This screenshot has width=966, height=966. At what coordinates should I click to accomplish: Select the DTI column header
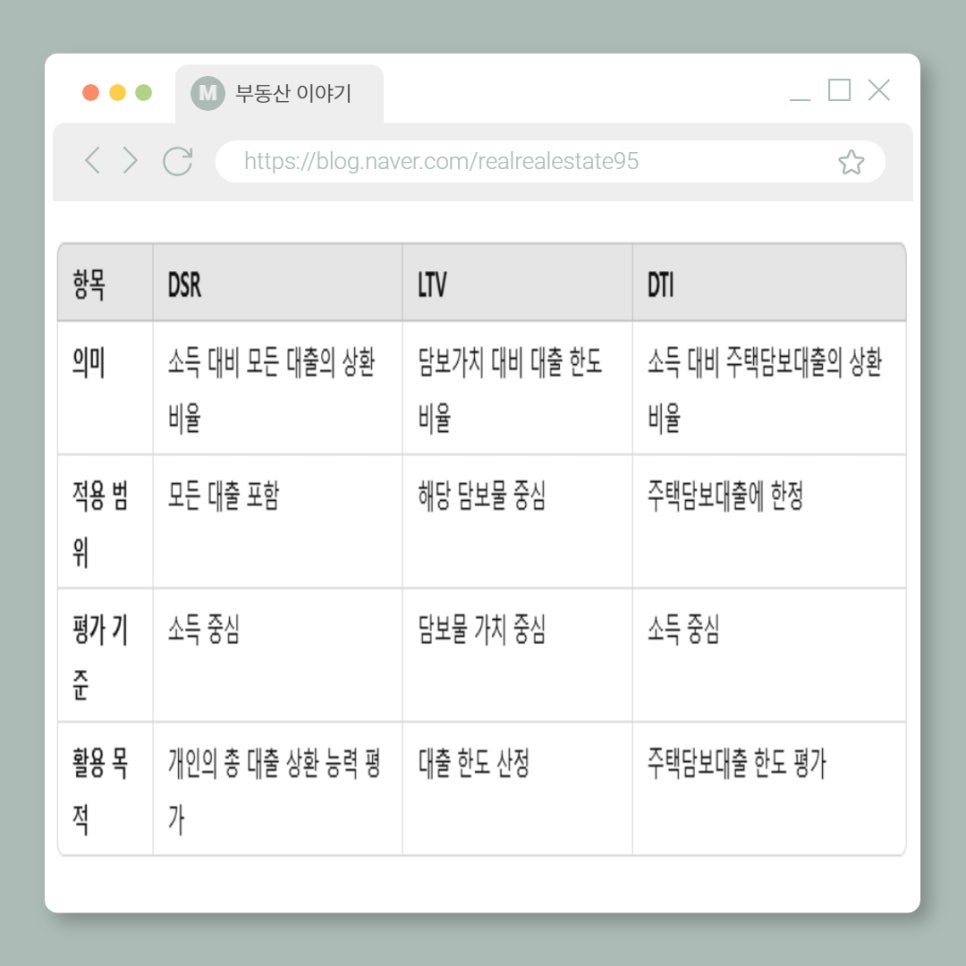[769, 283]
